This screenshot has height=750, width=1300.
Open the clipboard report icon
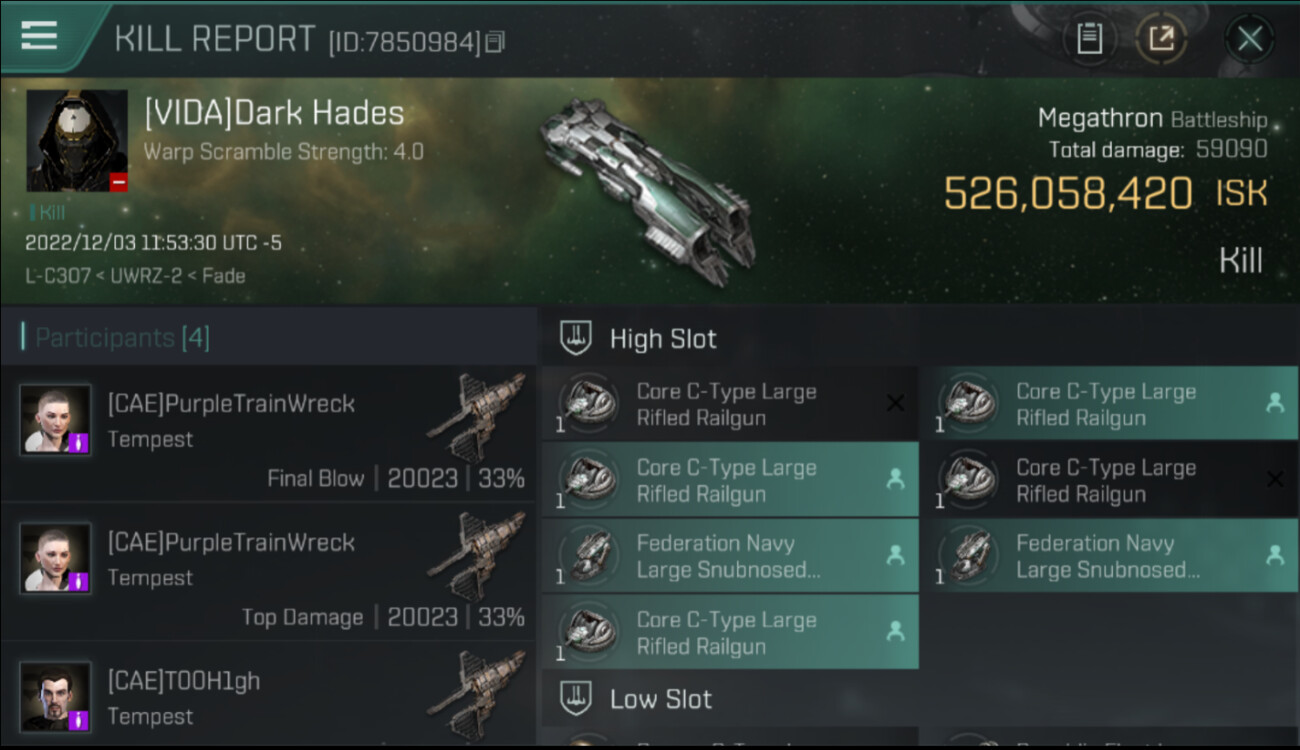(1089, 39)
